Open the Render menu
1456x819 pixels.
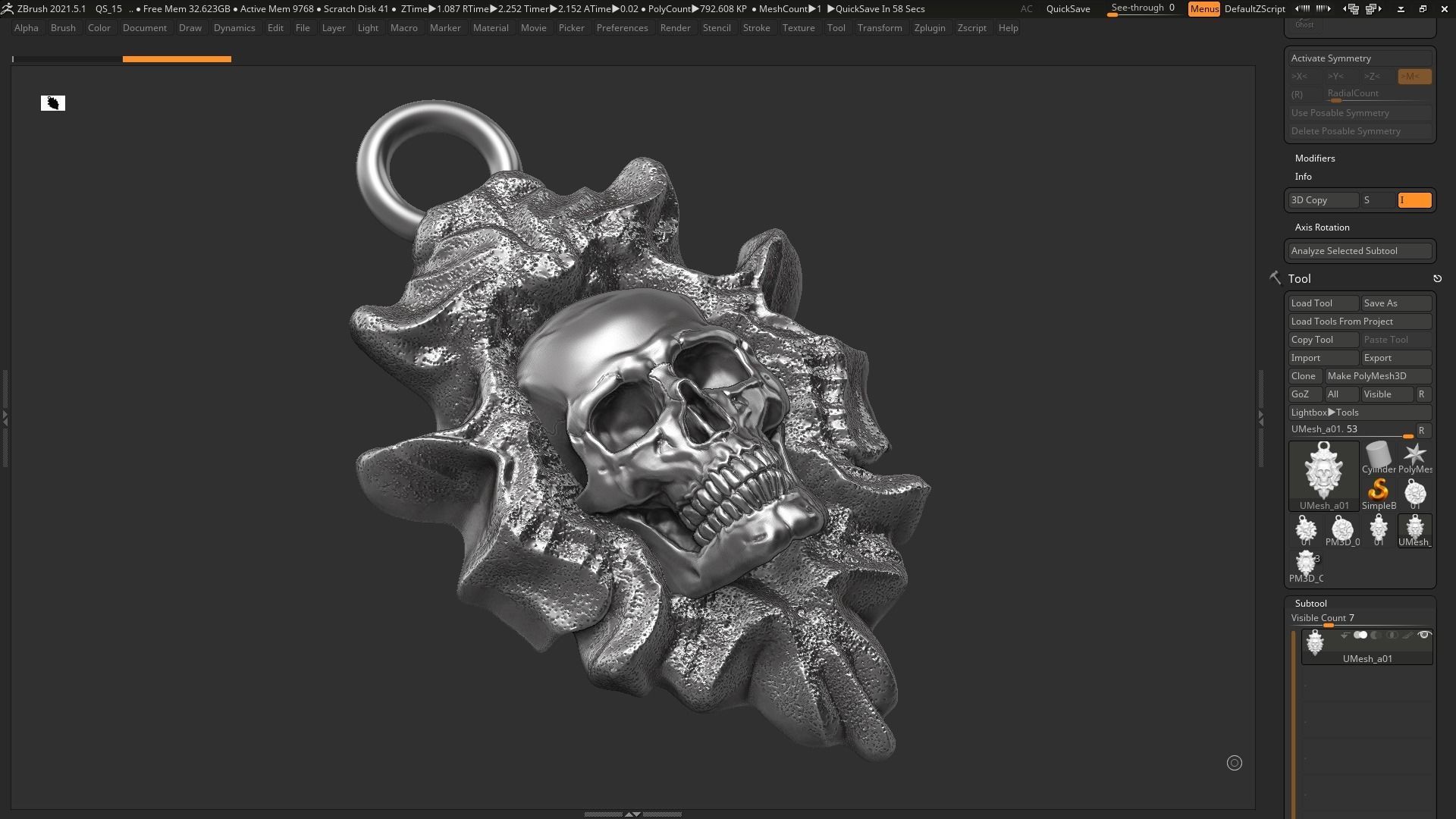[x=675, y=28]
